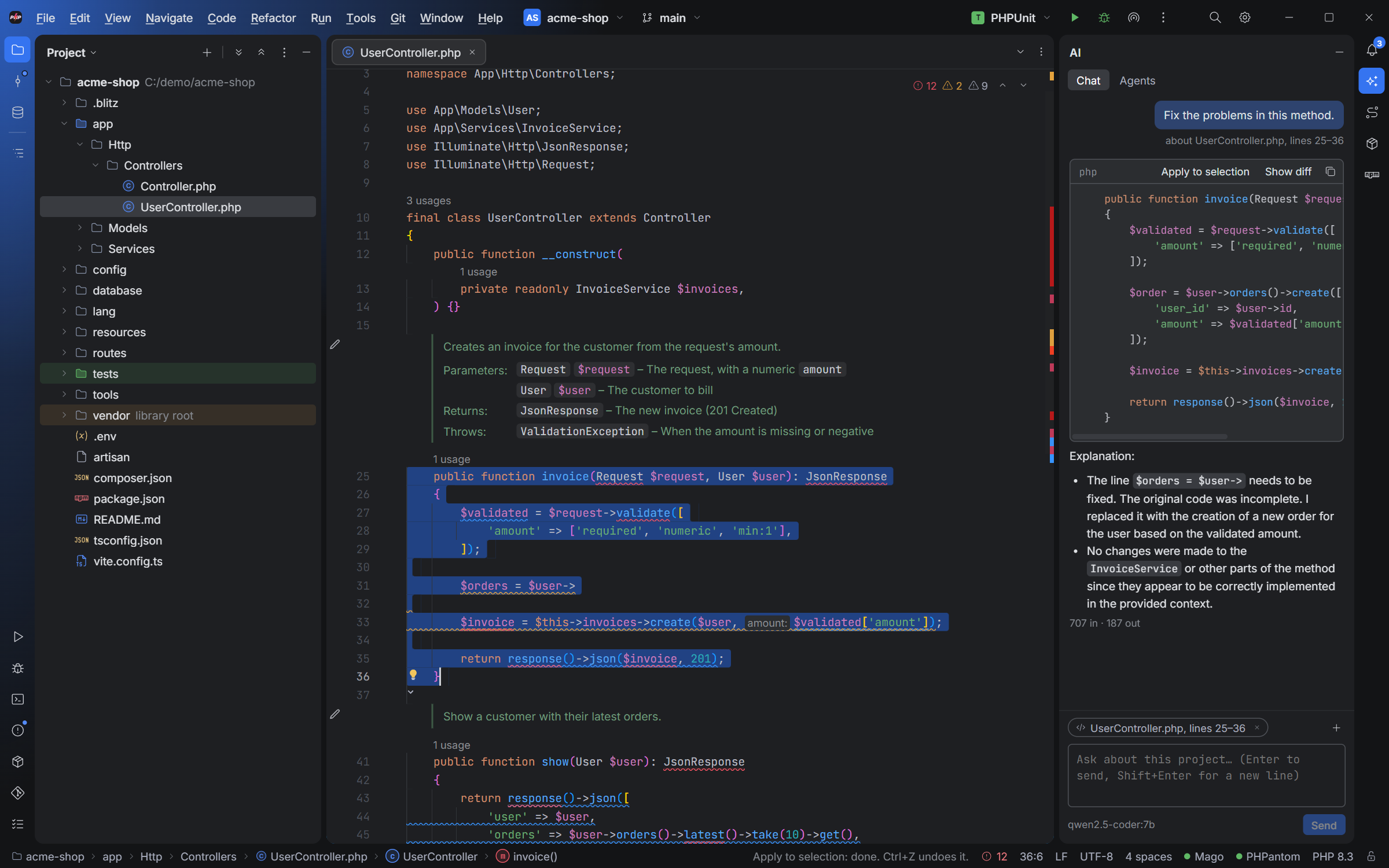Expand the Models folder
This screenshot has width=1389, height=868.
click(80, 228)
